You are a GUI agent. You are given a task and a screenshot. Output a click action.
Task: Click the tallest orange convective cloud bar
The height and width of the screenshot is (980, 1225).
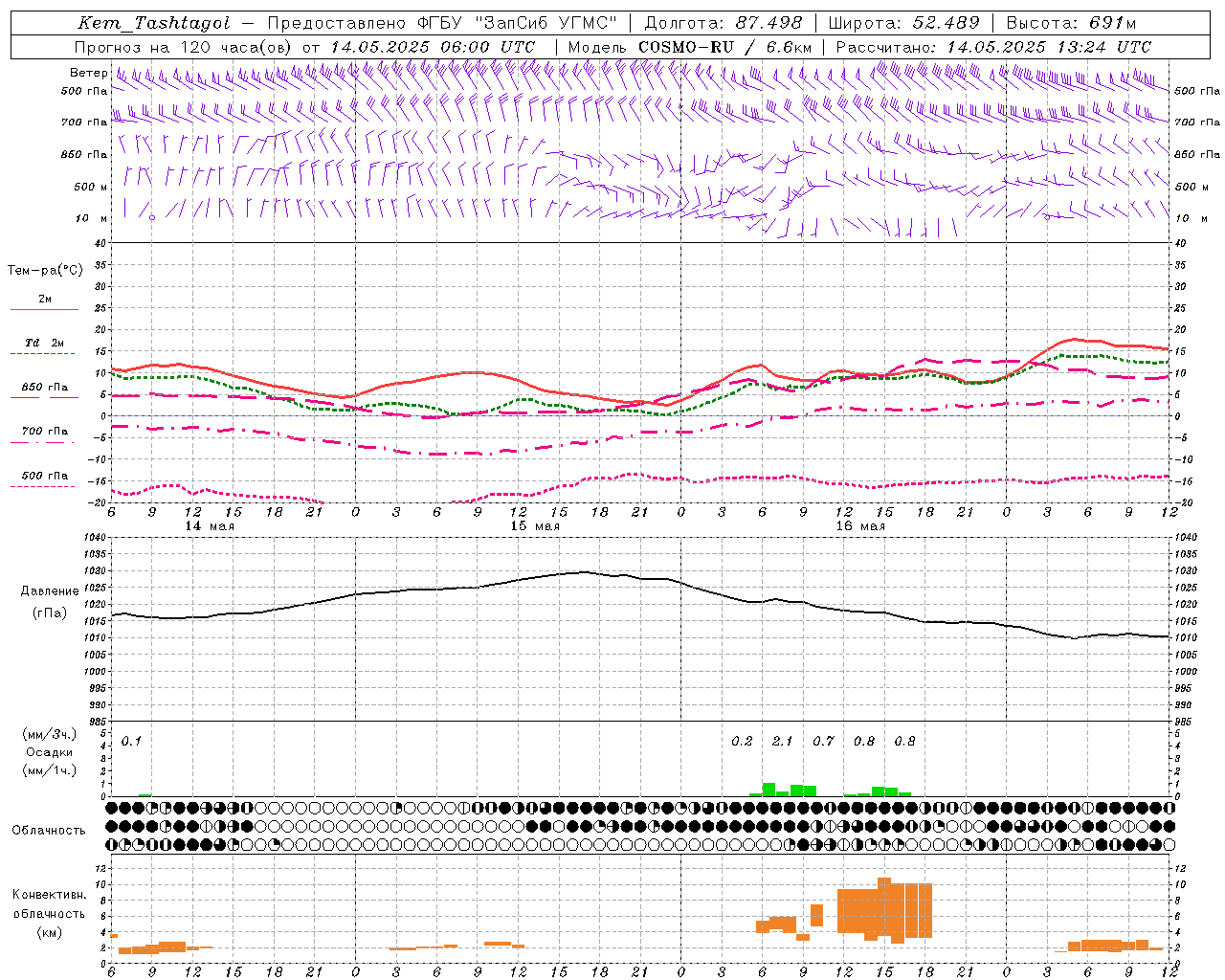point(884,907)
